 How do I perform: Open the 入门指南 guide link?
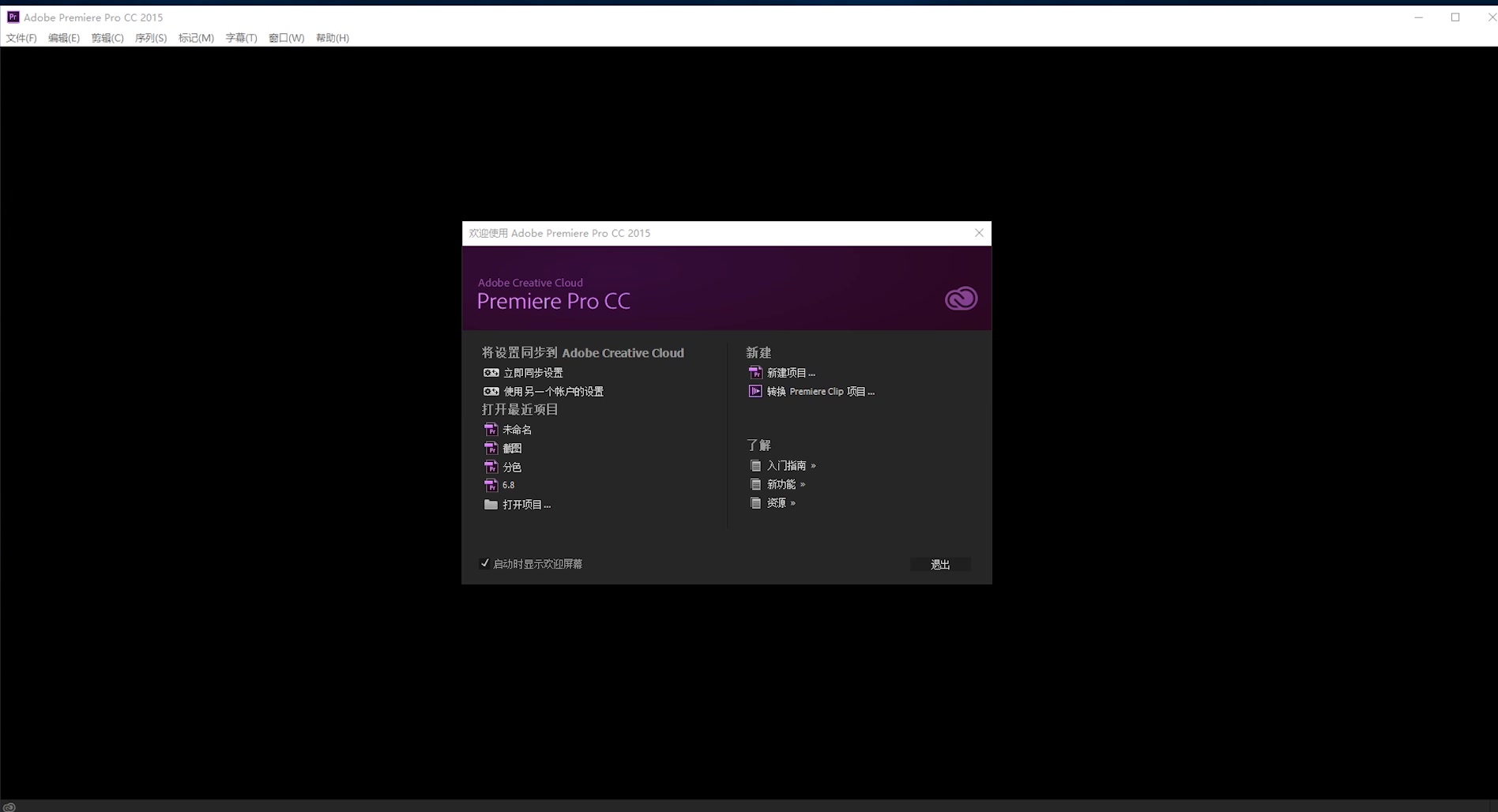[x=791, y=466]
